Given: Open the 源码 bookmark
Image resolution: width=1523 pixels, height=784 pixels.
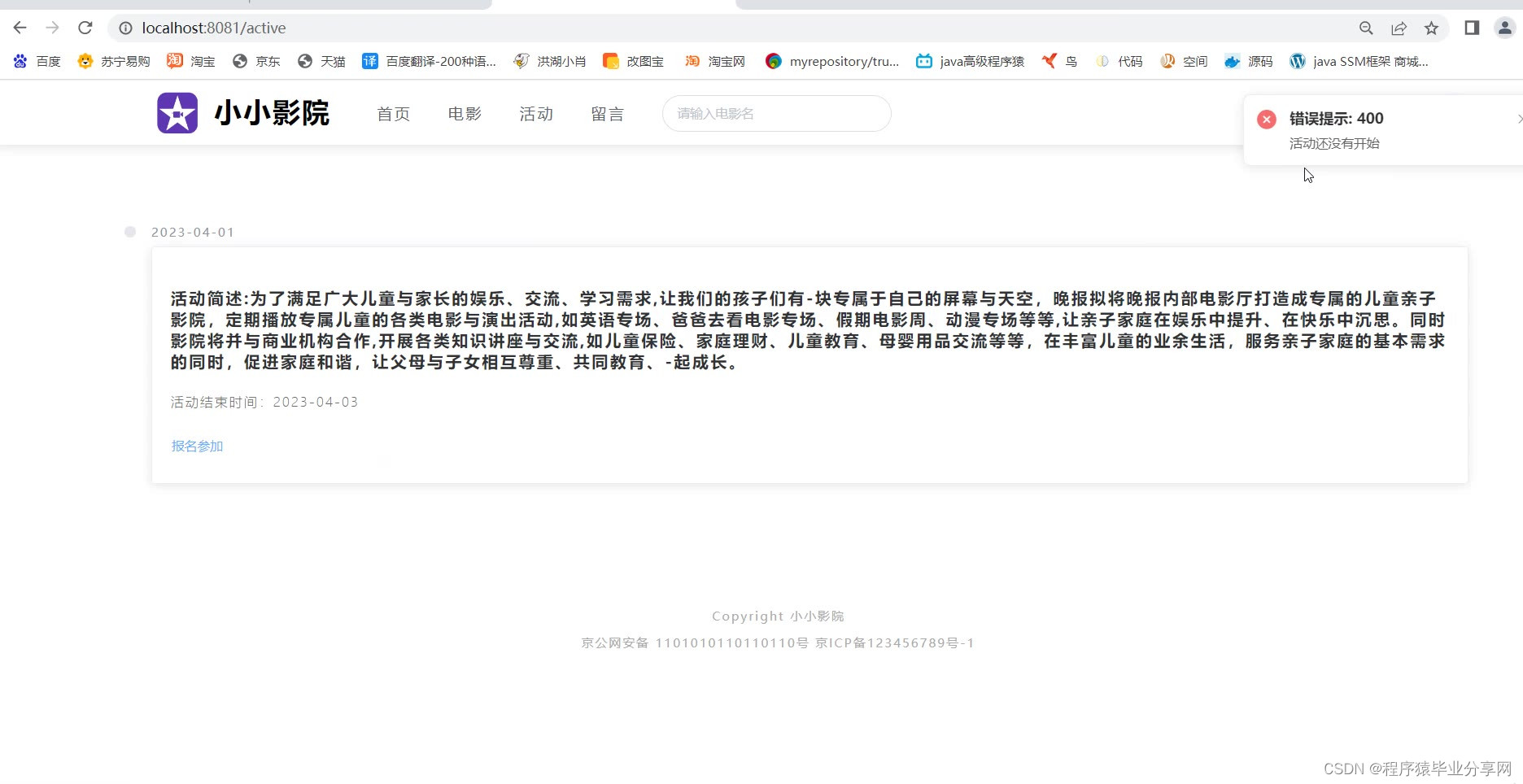Looking at the screenshot, I should click(x=1249, y=61).
